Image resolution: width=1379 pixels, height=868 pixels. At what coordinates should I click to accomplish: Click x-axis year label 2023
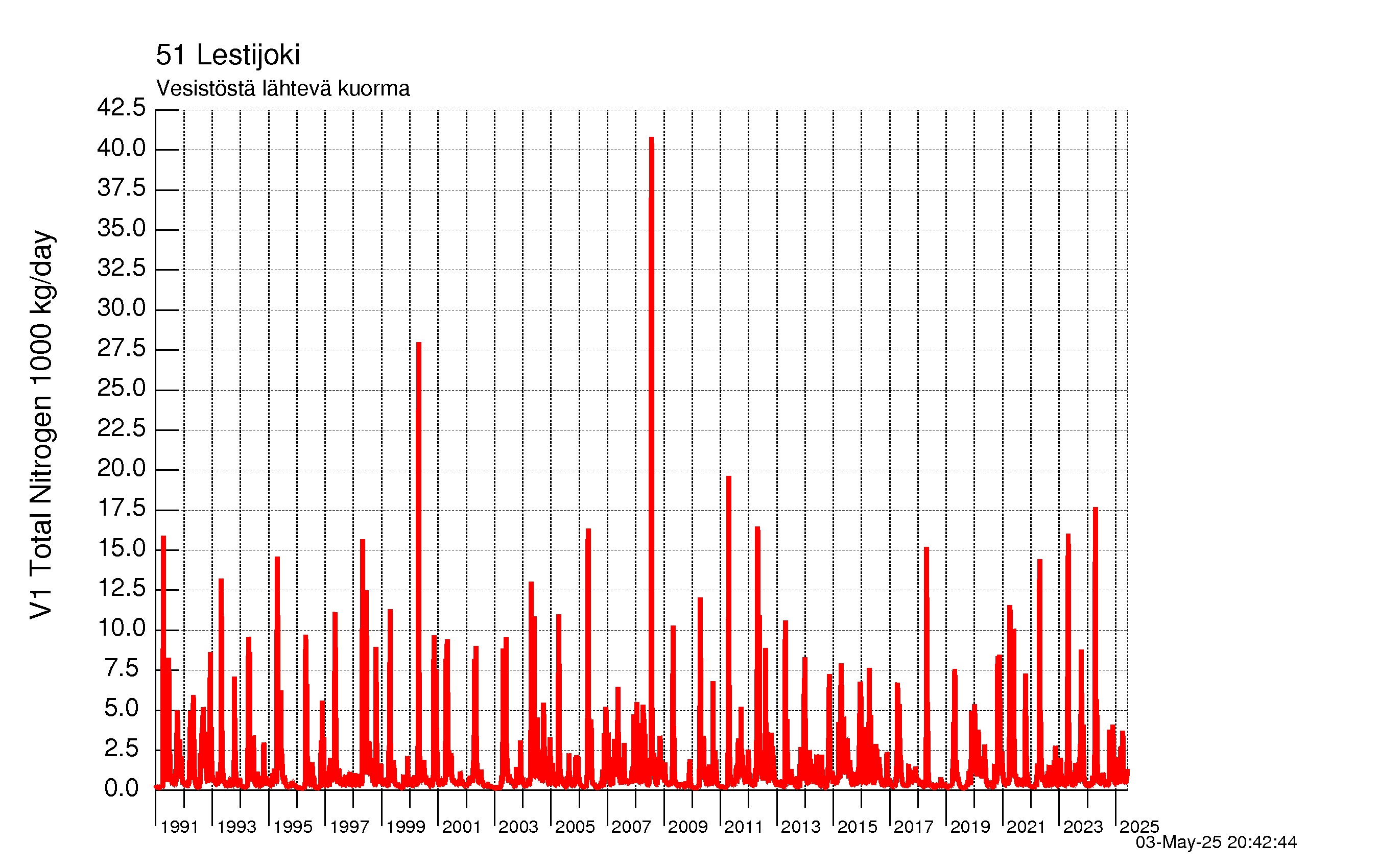1083,827
